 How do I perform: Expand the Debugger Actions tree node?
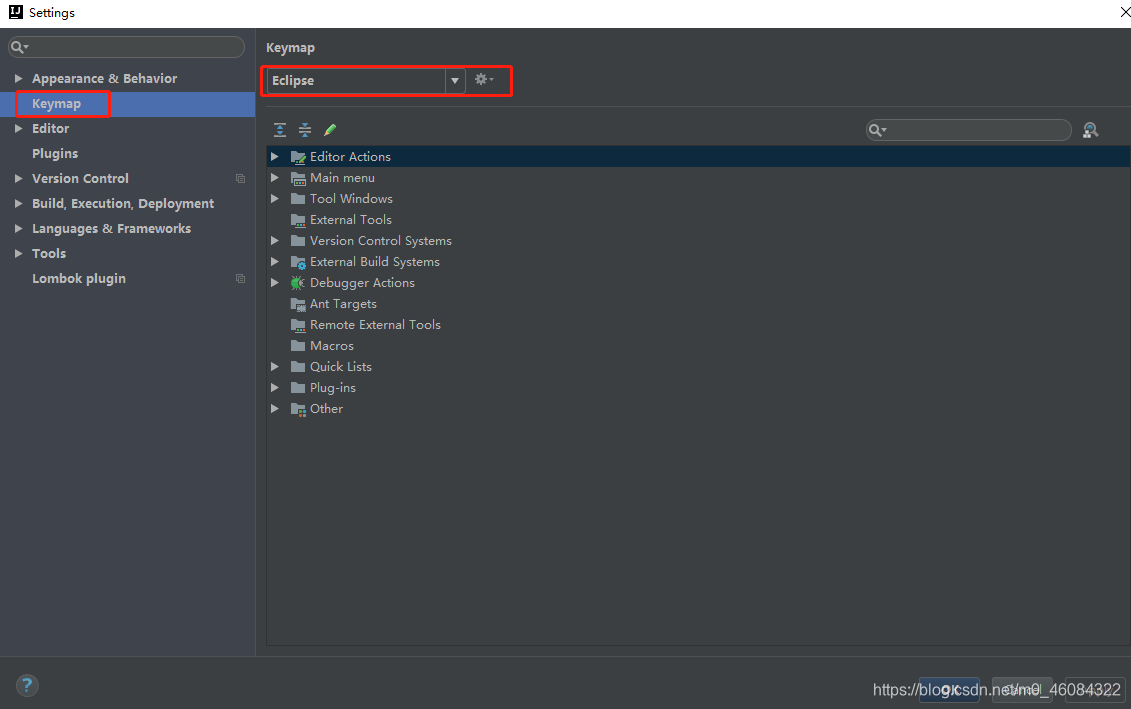(275, 283)
